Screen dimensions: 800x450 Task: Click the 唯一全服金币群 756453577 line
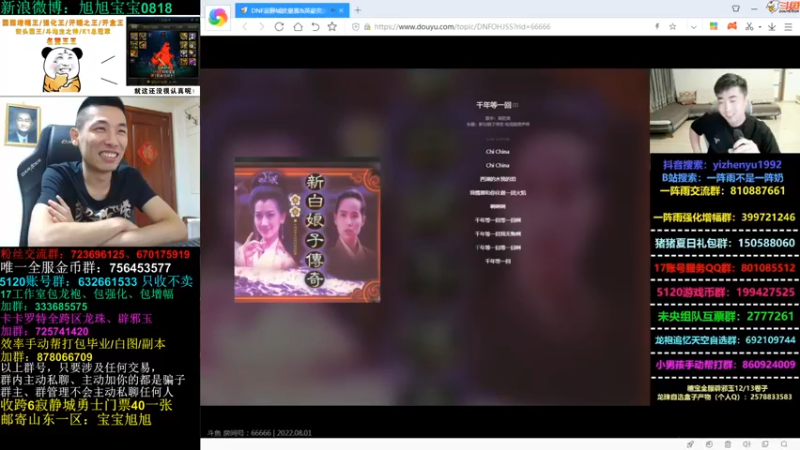click(x=86, y=268)
